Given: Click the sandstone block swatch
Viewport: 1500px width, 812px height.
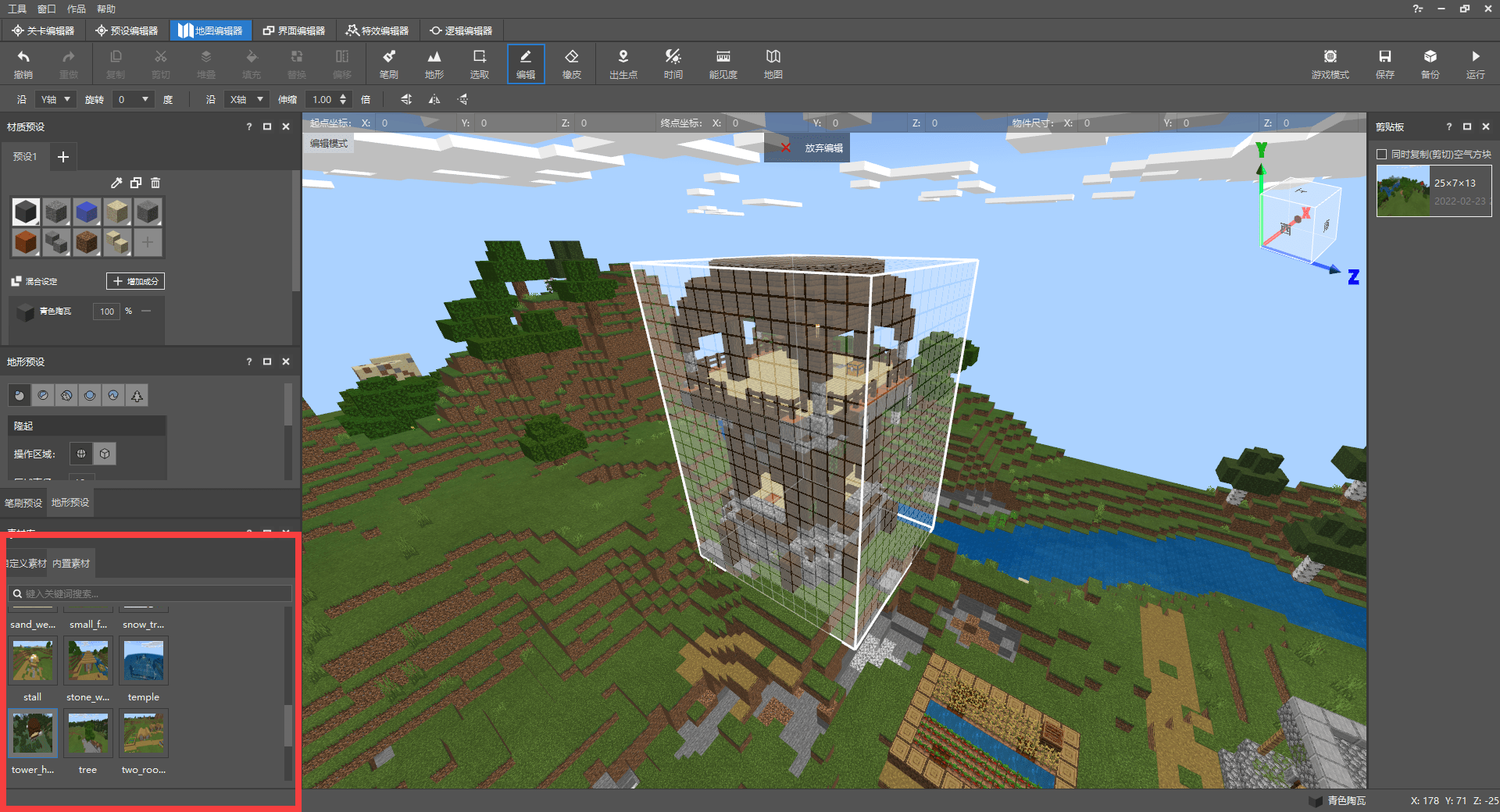Looking at the screenshot, I should coord(117,212).
